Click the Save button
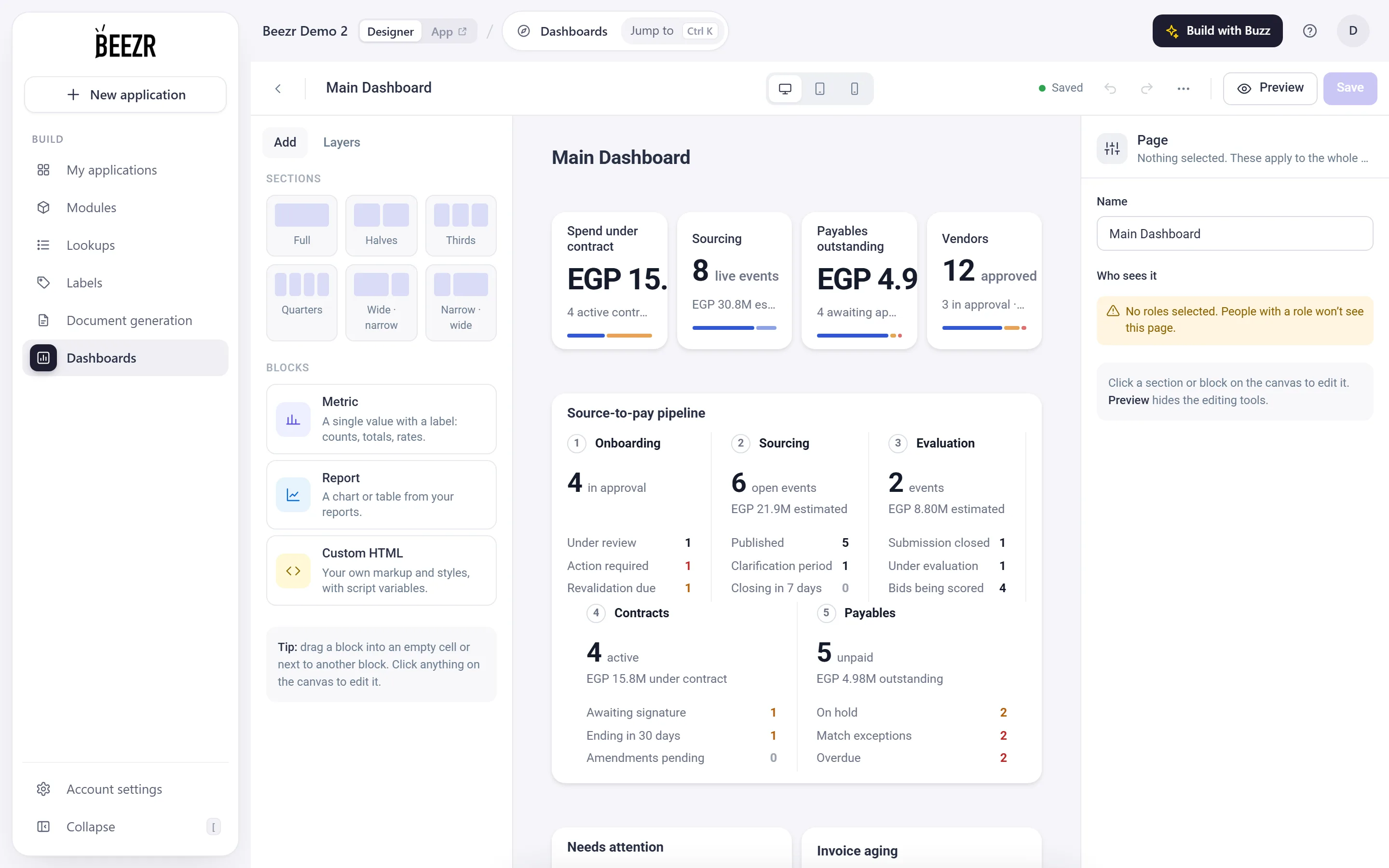Image resolution: width=1389 pixels, height=868 pixels. [x=1350, y=88]
